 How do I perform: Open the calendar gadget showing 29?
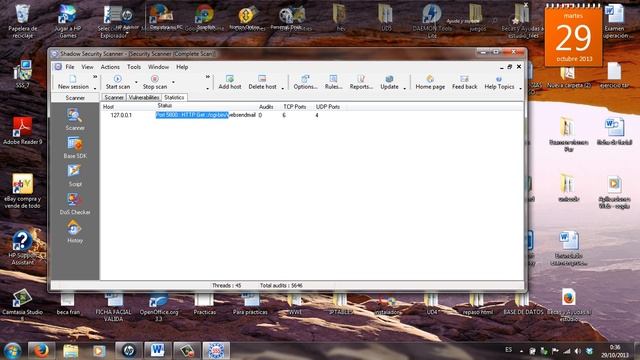click(x=573, y=36)
